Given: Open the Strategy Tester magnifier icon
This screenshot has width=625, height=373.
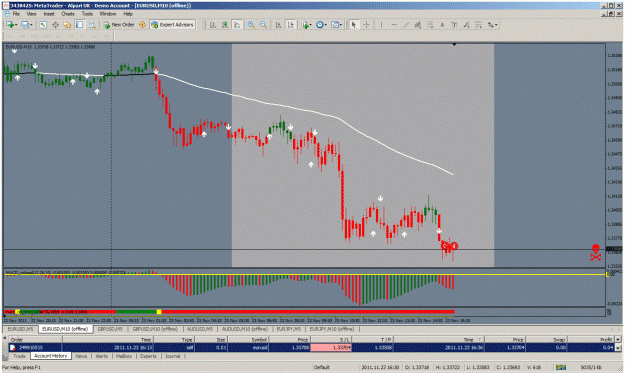Looking at the screenshot, I should (92, 25).
